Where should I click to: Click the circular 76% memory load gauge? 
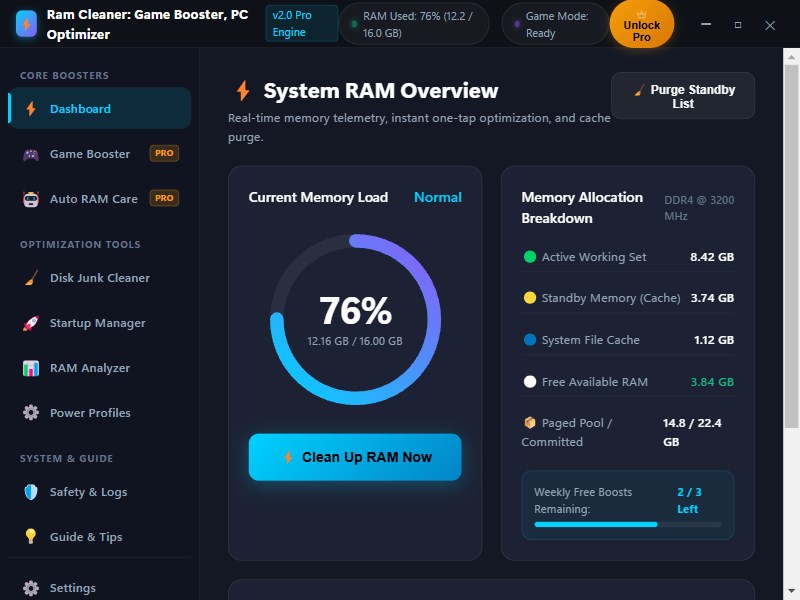click(x=355, y=319)
